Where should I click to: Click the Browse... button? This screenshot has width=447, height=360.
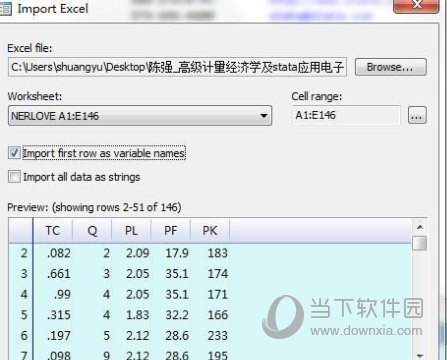[x=390, y=67]
